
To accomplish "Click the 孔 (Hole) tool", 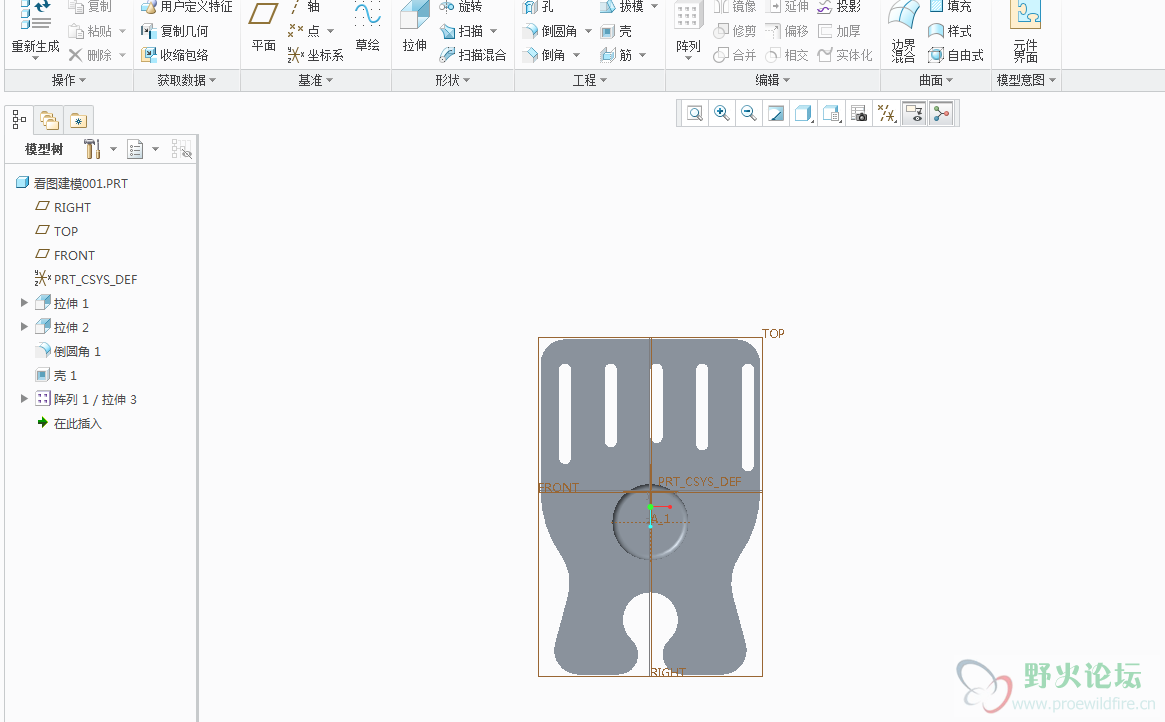I will pos(539,7).
